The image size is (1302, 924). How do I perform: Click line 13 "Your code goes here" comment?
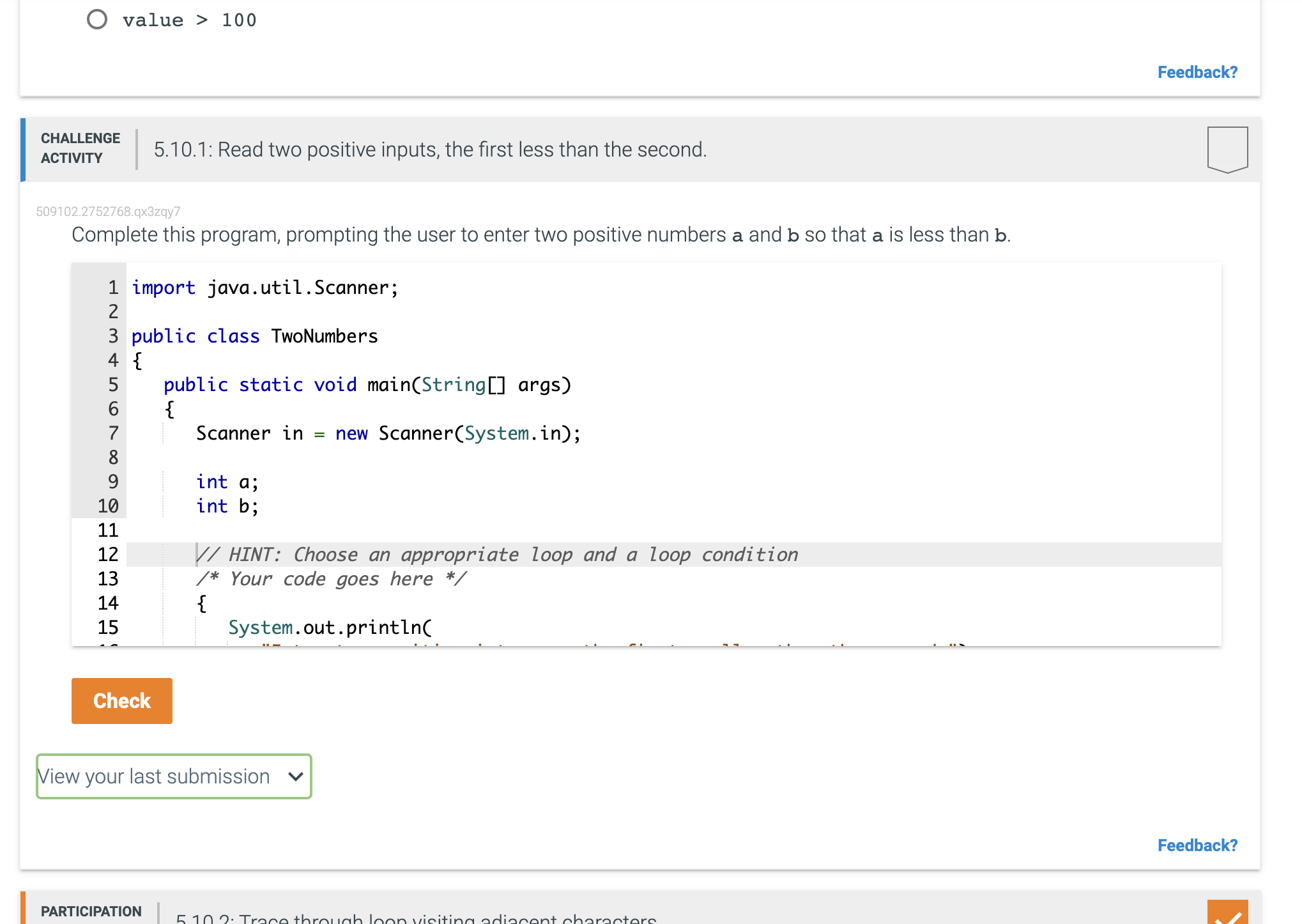point(330,579)
